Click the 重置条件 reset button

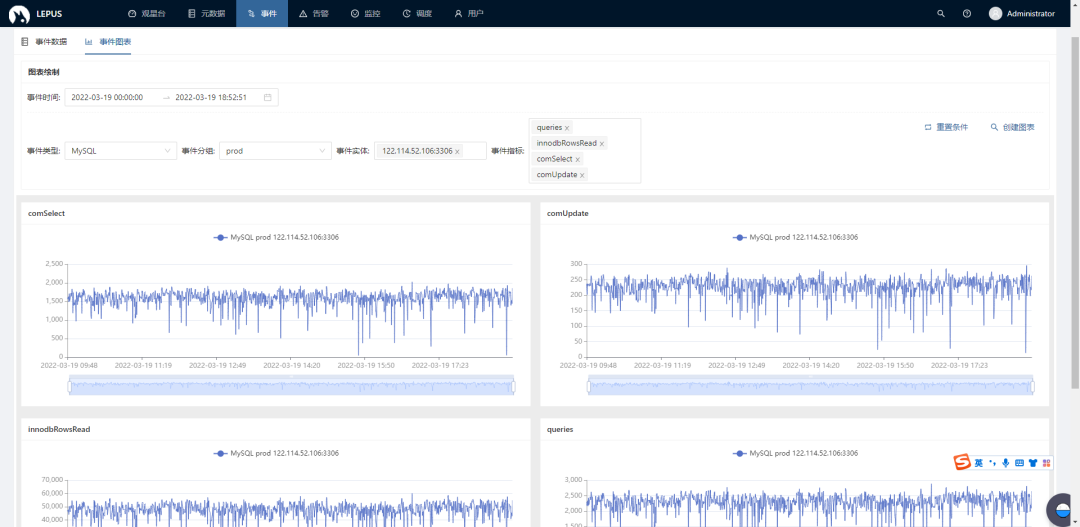coord(946,127)
